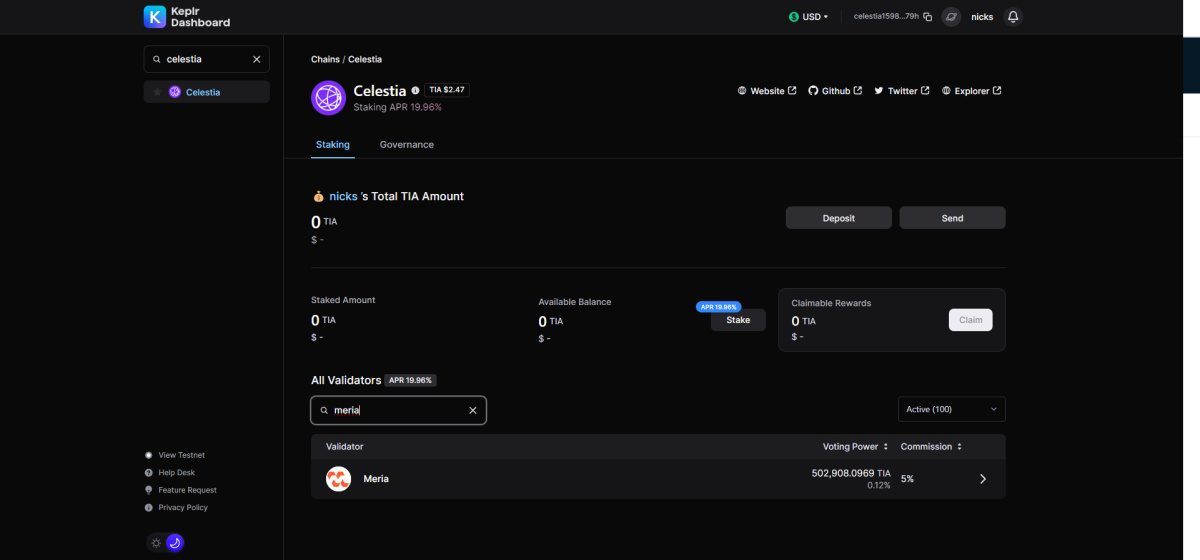
Task: Click the large Celestia chain logo
Action: pos(328,98)
